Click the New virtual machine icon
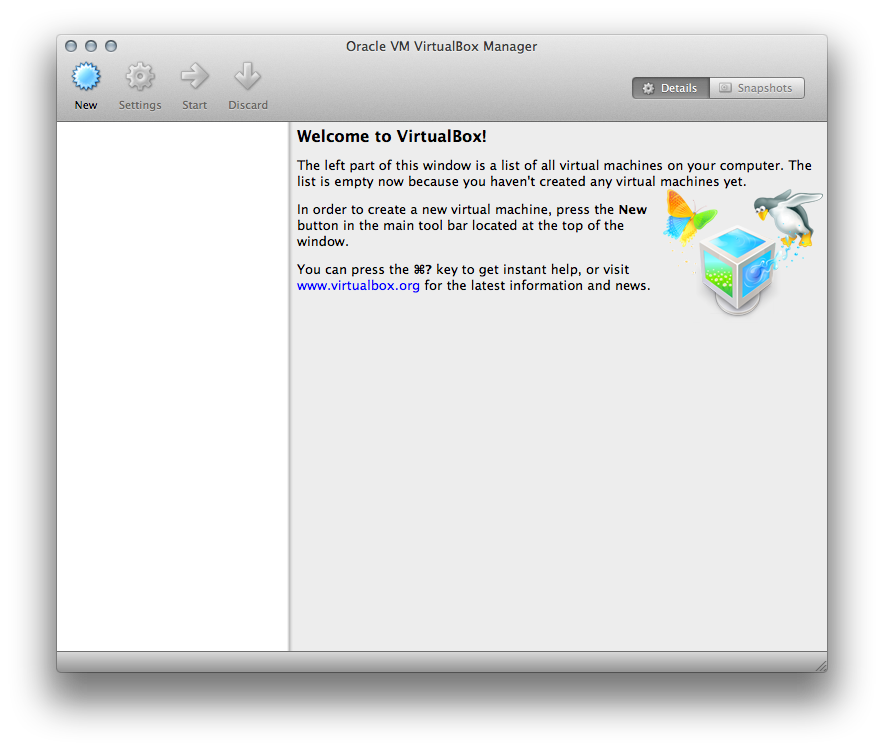 click(x=86, y=77)
